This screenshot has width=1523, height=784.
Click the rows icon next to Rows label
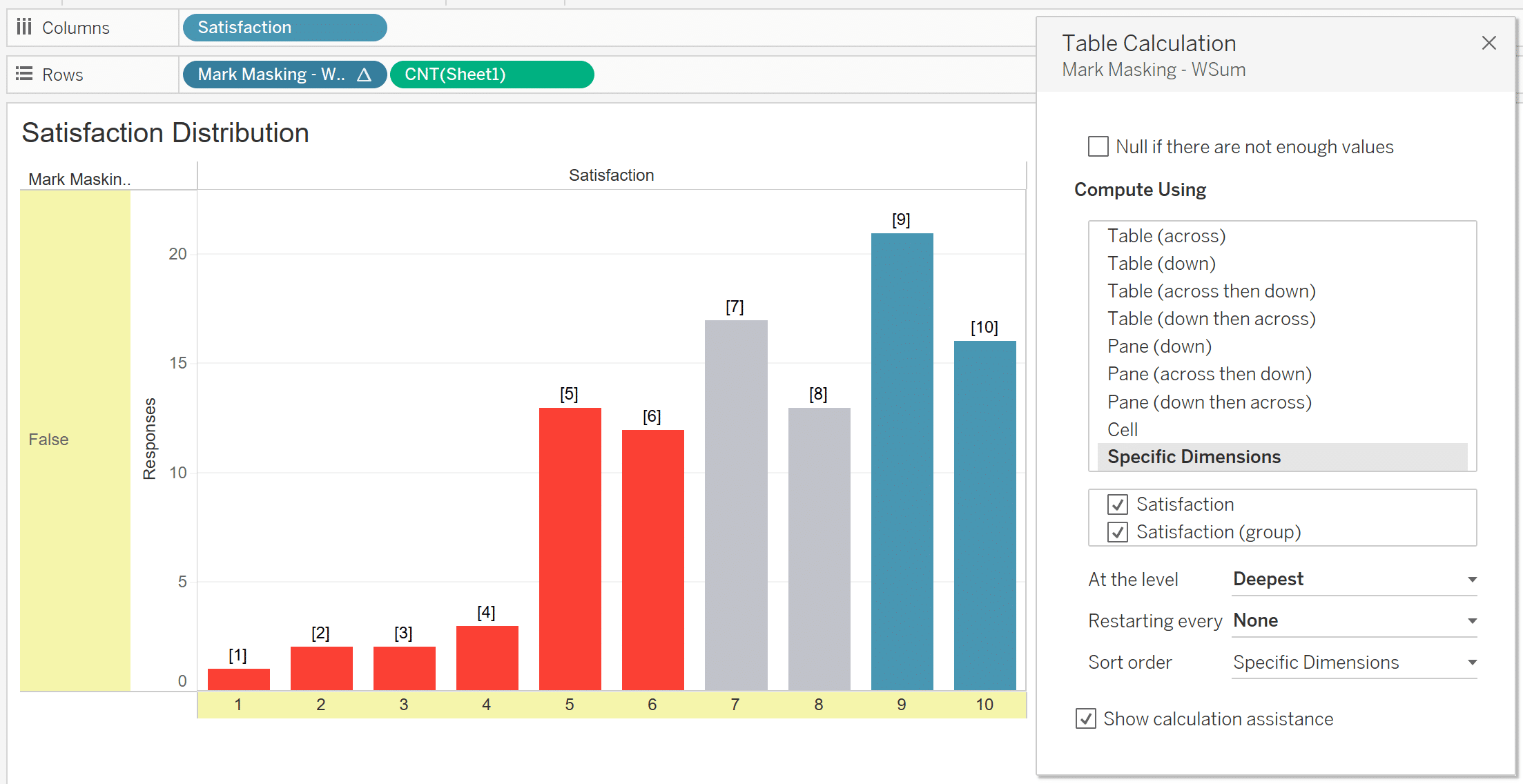[x=22, y=73]
